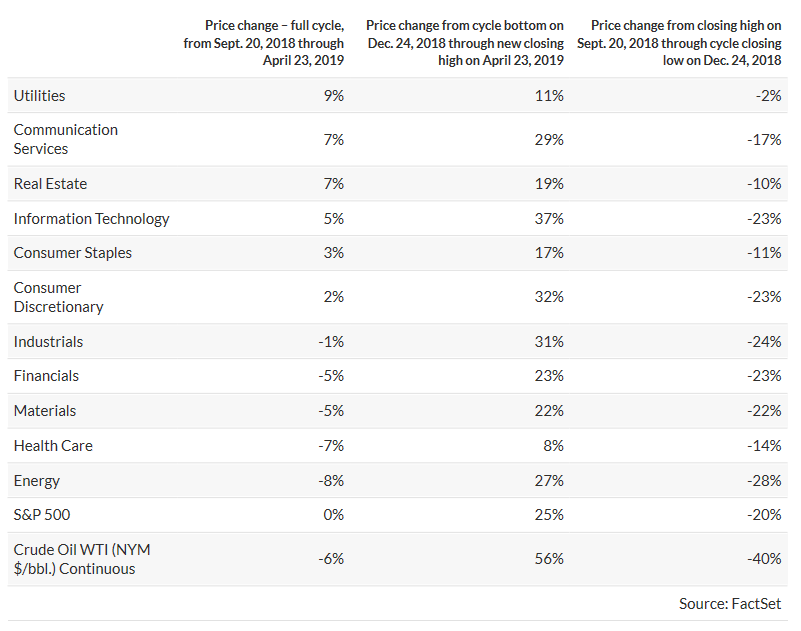Click the 'Price change from closing high' header
The height and width of the screenshot is (631, 801).
pyautogui.click(x=679, y=43)
